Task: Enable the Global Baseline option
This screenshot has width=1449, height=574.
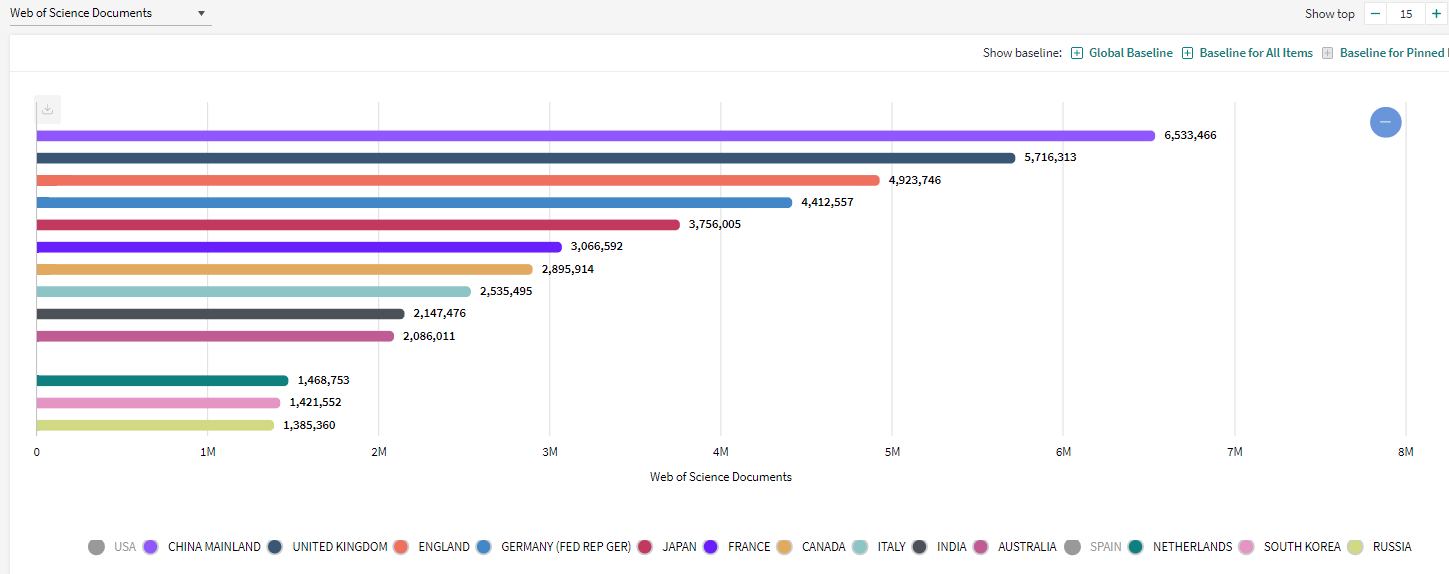Action: click(x=1122, y=53)
